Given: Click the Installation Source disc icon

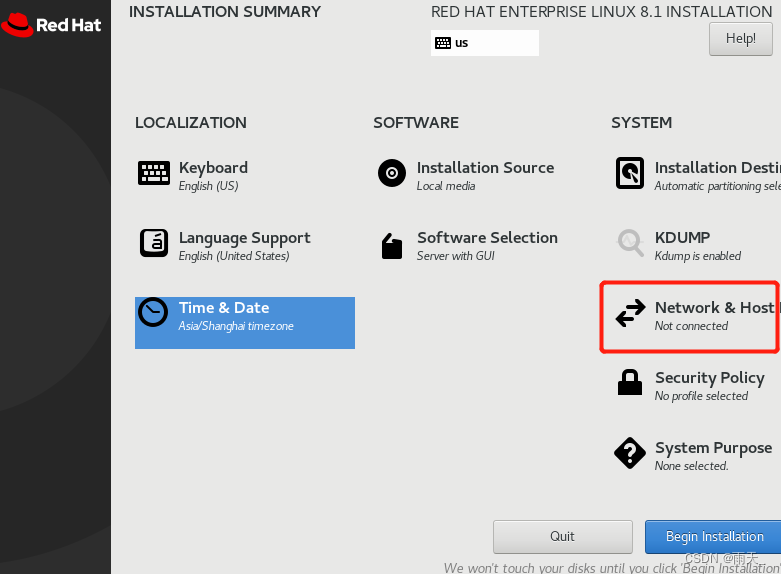Looking at the screenshot, I should [x=392, y=173].
